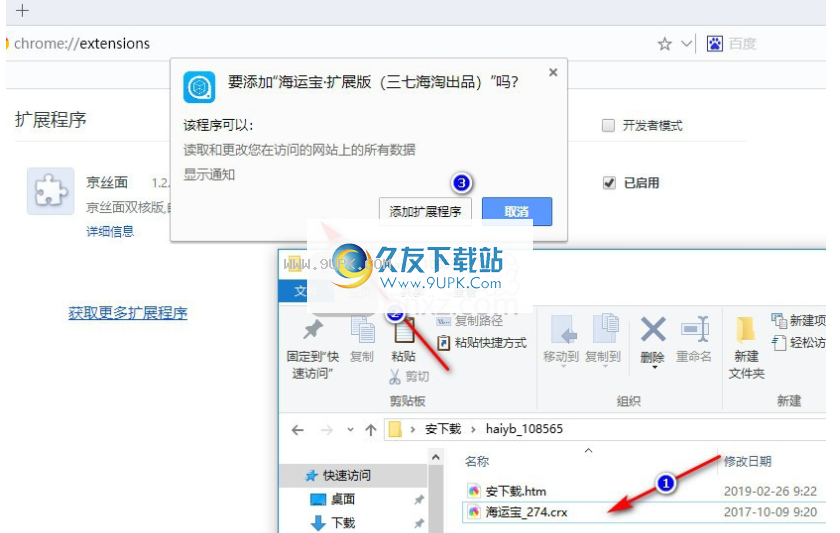Click the 复制到 ribbon icon

coord(604,328)
